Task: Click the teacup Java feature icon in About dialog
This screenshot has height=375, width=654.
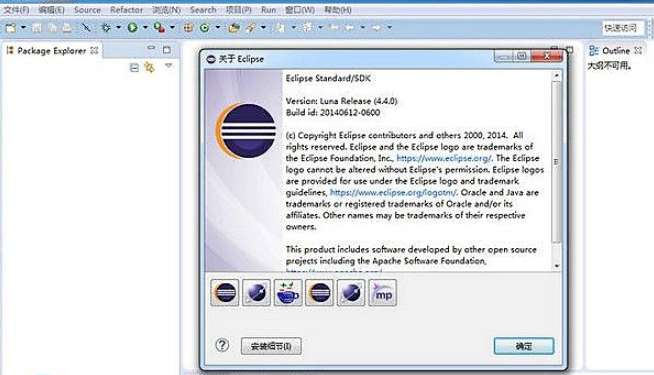Action: tap(288, 293)
